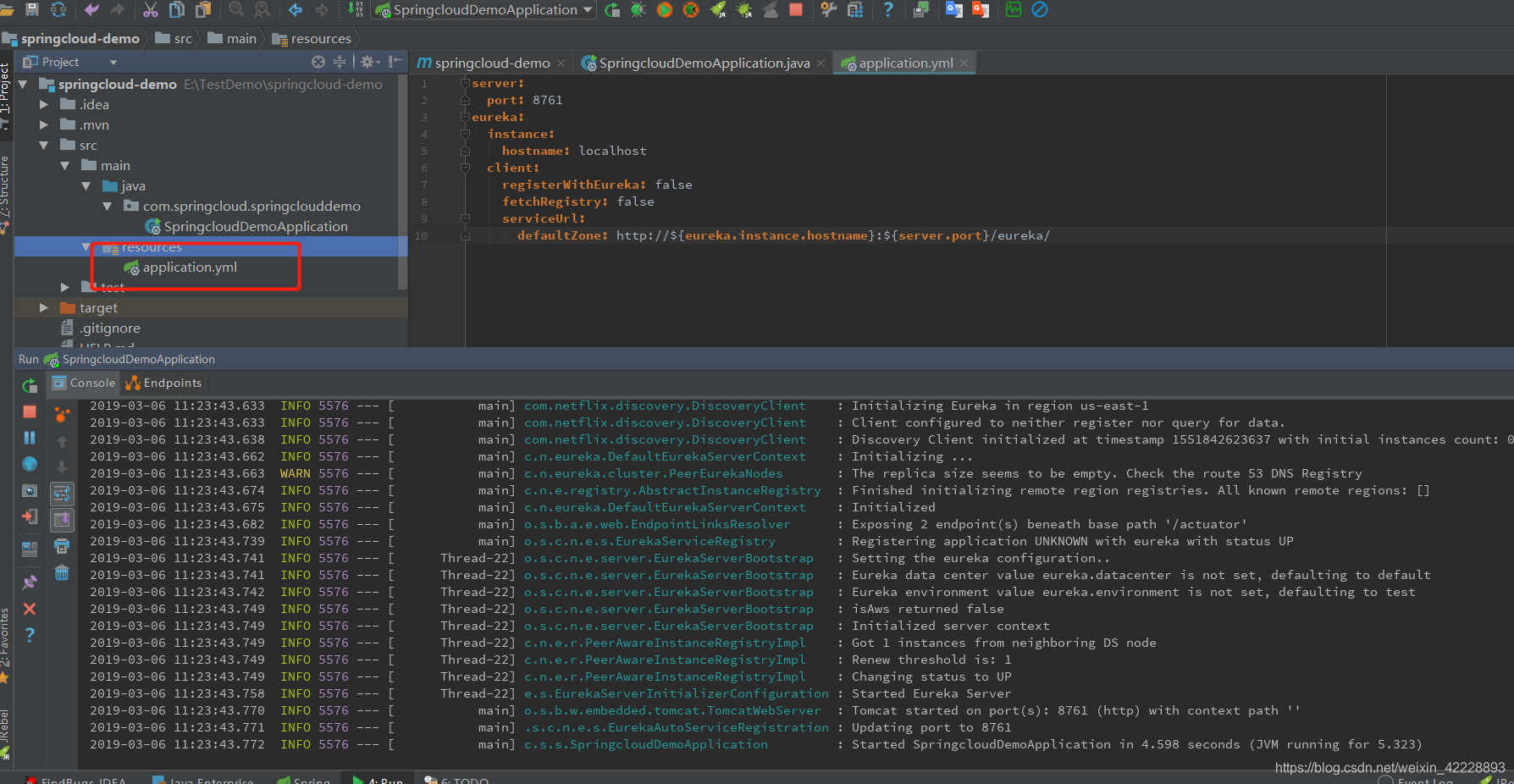Save all files using the floppy disk icon

pos(32,9)
